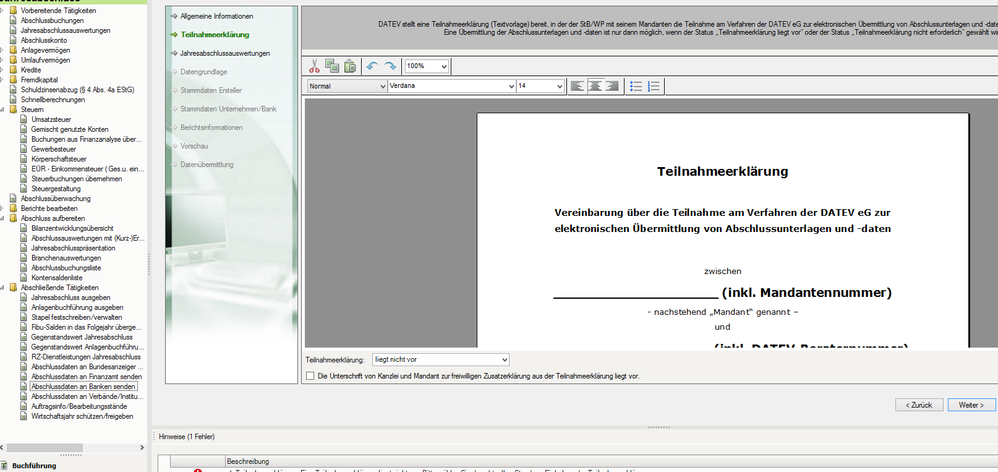998x472 pixels.
Task: Align text left in editor
Action: click(577, 86)
